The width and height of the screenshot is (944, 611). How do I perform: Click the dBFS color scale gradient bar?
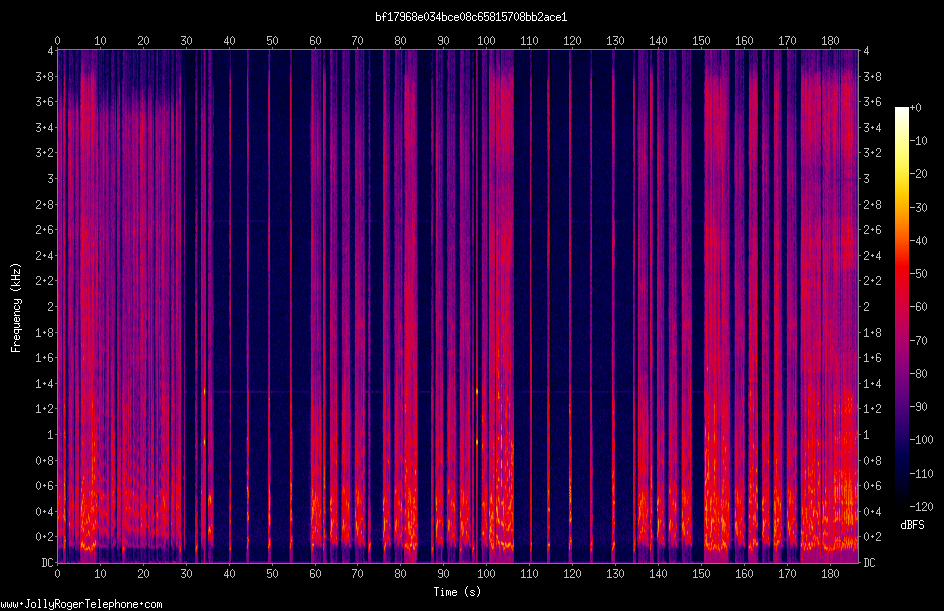[x=901, y=306]
